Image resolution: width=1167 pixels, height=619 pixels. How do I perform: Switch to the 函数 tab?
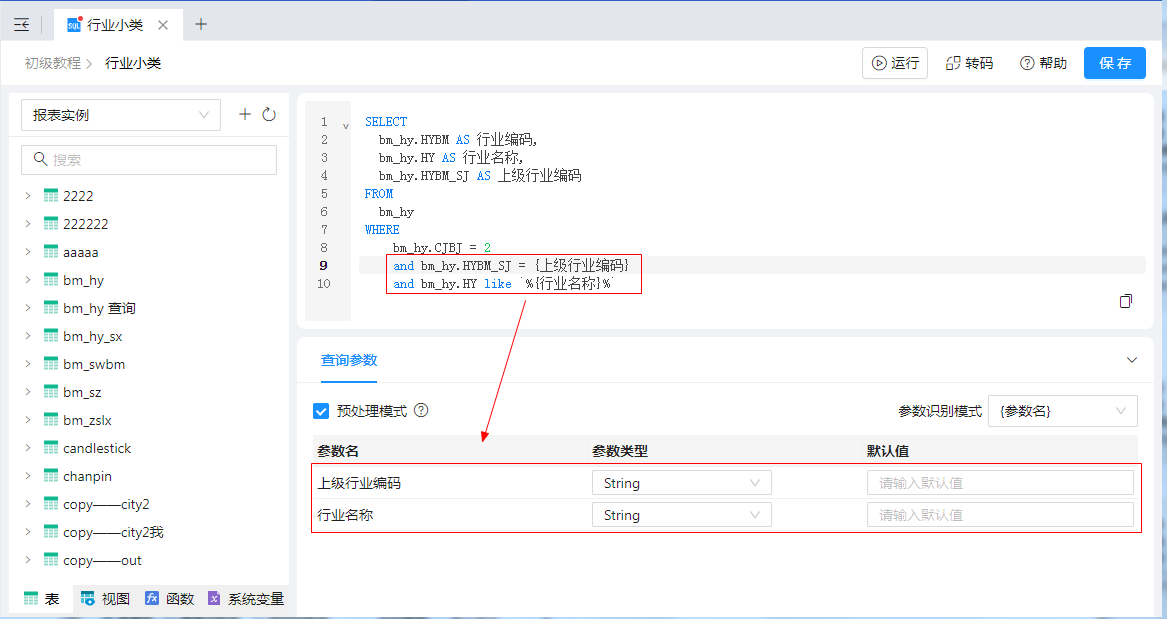pos(169,599)
